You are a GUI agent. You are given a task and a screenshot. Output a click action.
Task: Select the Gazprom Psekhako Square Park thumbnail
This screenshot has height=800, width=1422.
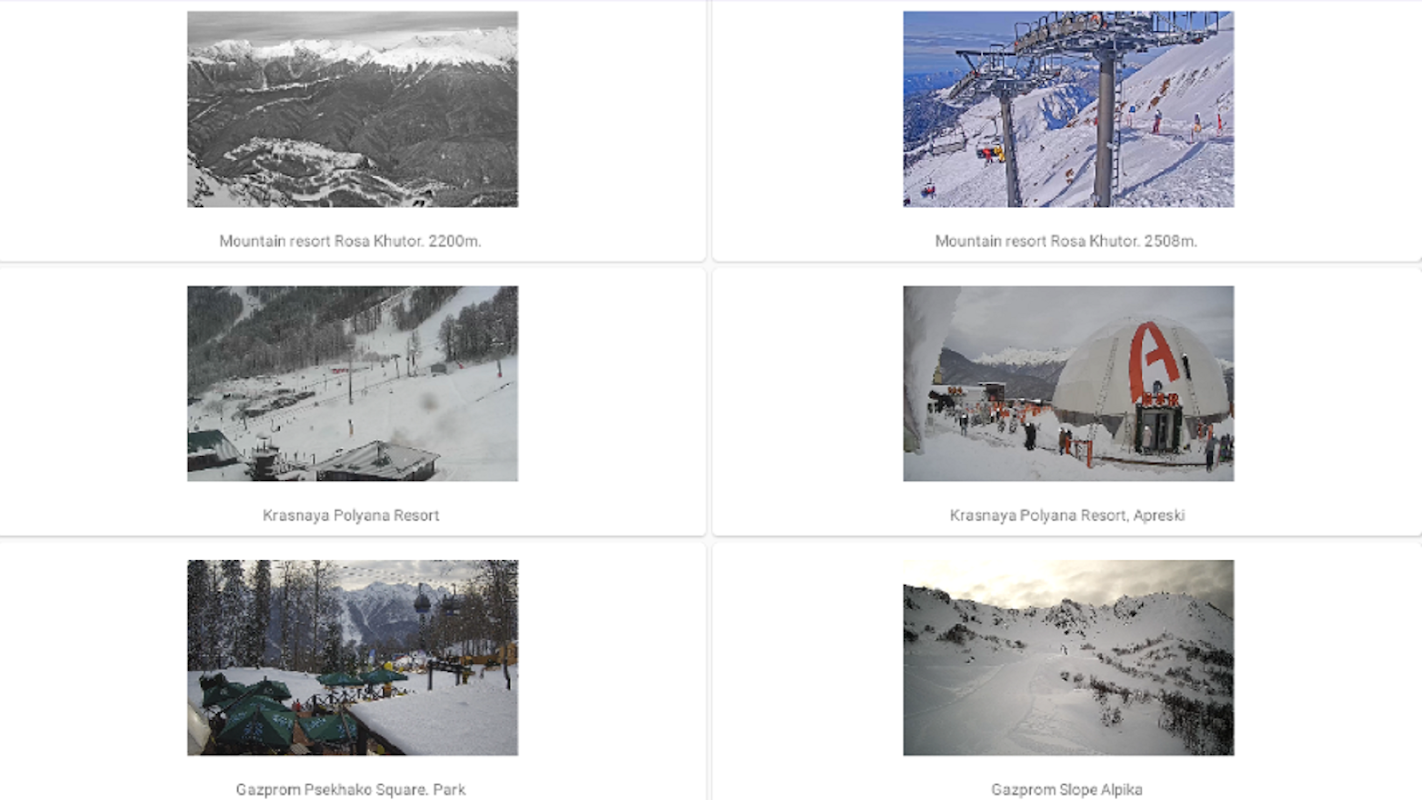pyautogui.click(x=352, y=657)
